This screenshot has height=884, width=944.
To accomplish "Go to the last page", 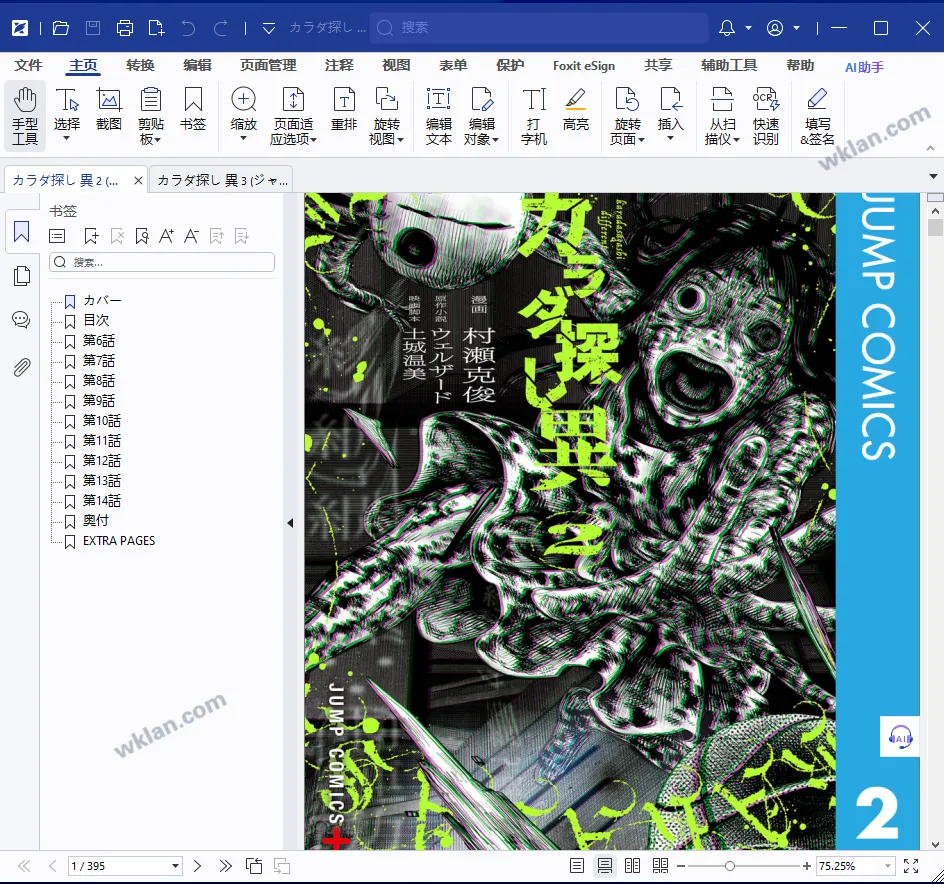I will coord(225,866).
